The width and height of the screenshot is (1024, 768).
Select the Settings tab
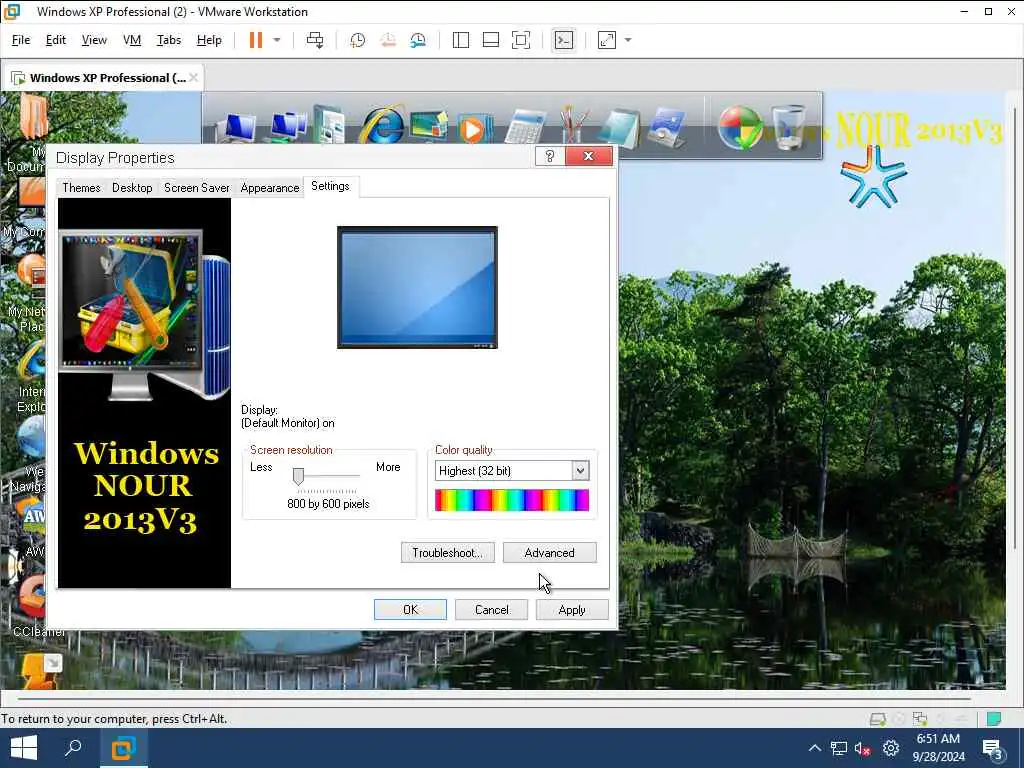click(330, 186)
